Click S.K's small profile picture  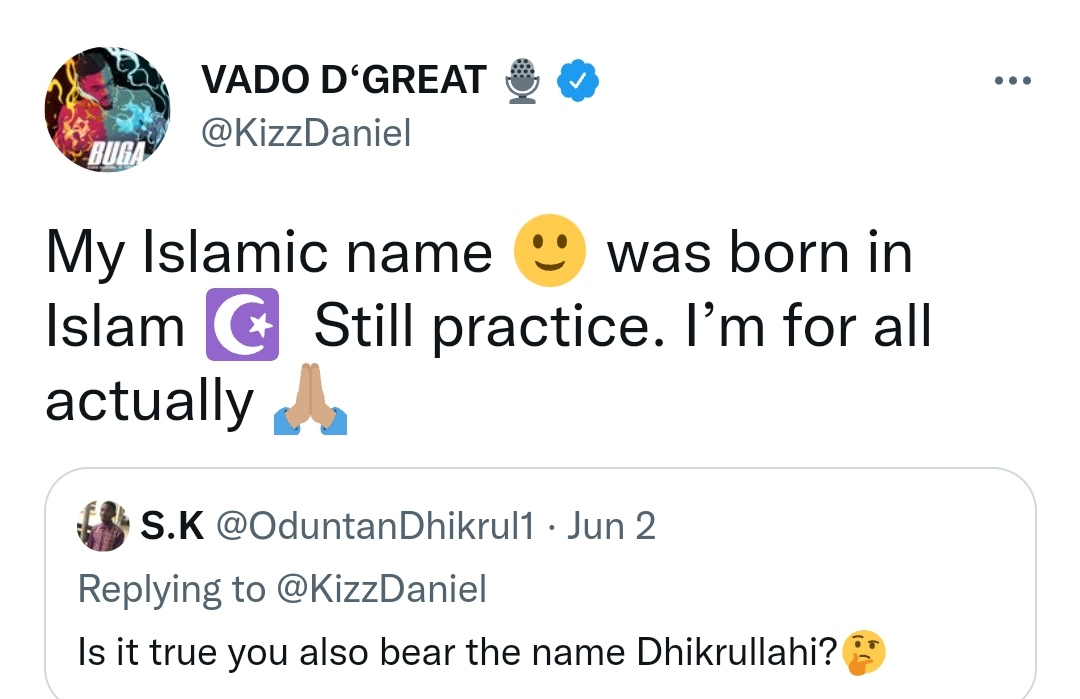click(x=103, y=527)
